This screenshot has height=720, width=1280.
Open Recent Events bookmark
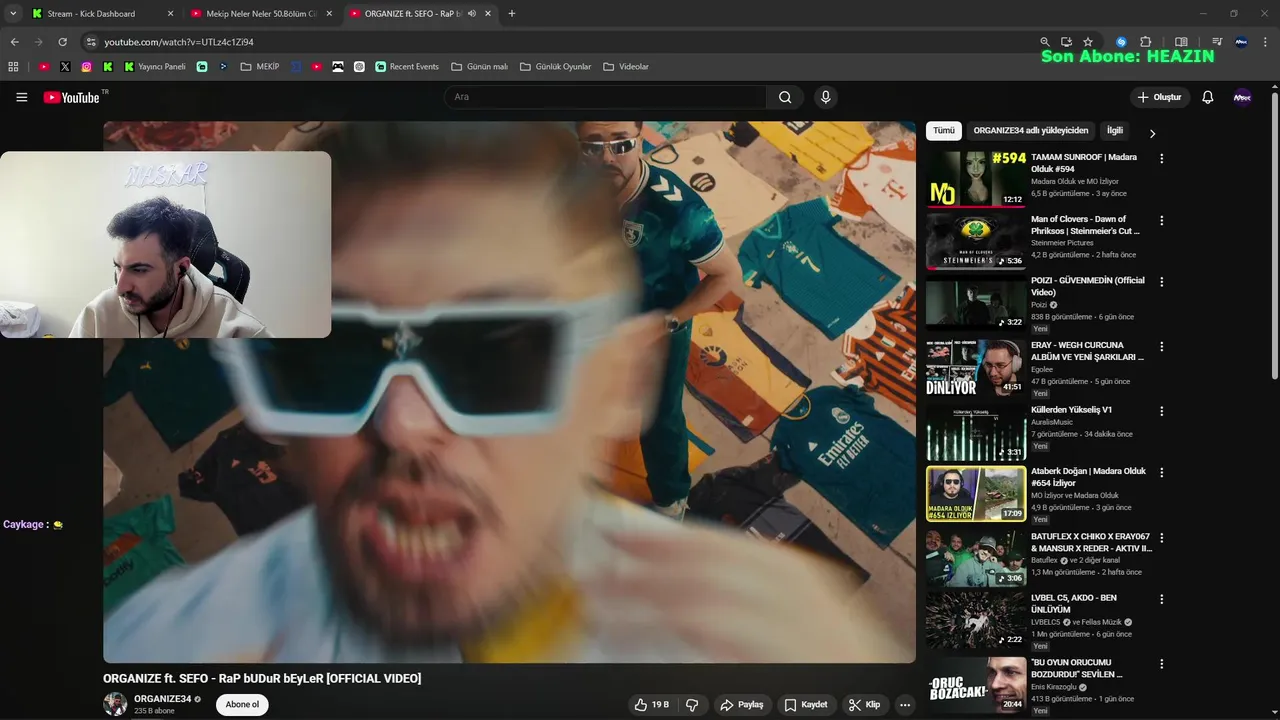coord(407,67)
